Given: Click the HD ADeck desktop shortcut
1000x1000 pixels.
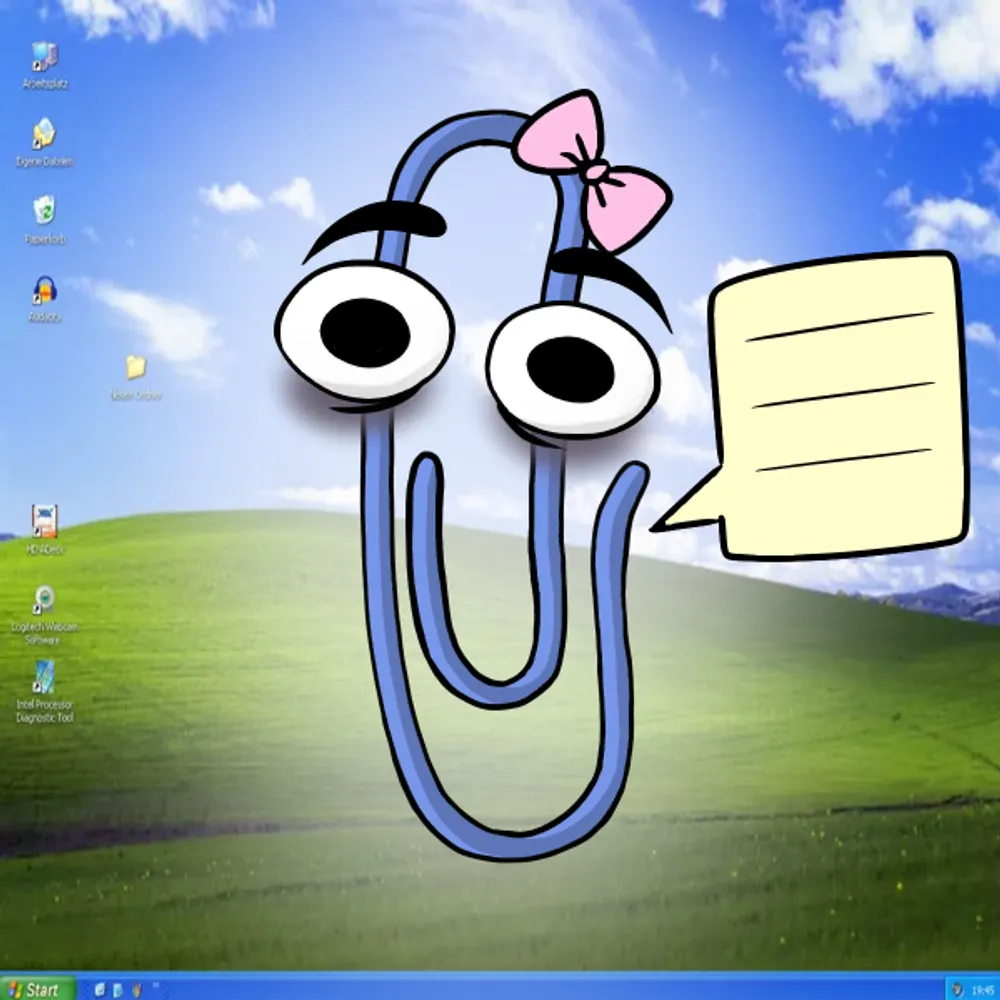Looking at the screenshot, I should [x=44, y=523].
